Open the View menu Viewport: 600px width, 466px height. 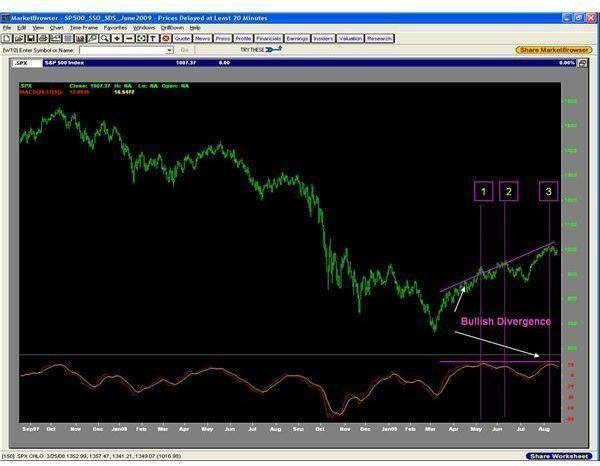pyautogui.click(x=38, y=28)
